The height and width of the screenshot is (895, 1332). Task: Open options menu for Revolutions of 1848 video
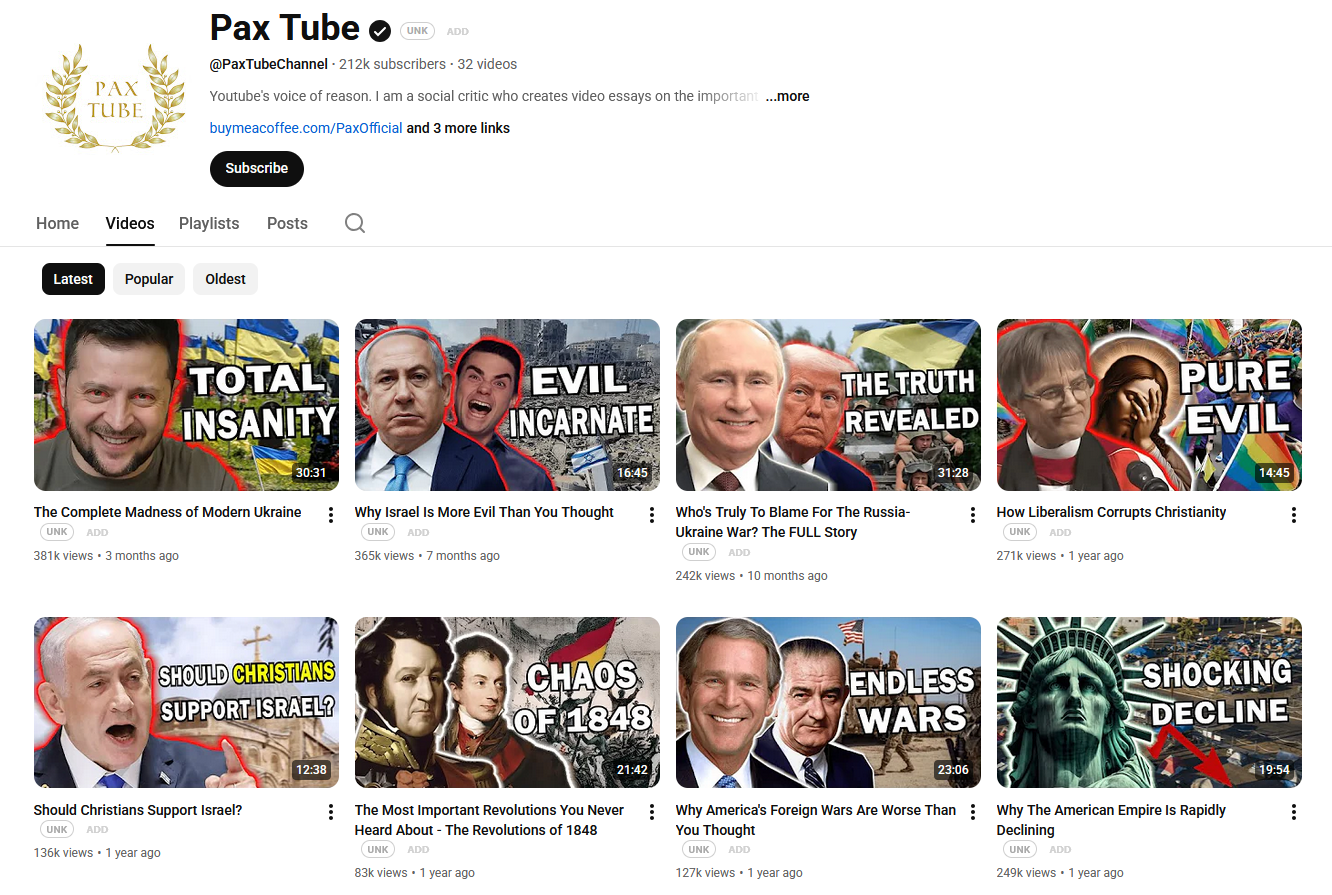[652, 813]
